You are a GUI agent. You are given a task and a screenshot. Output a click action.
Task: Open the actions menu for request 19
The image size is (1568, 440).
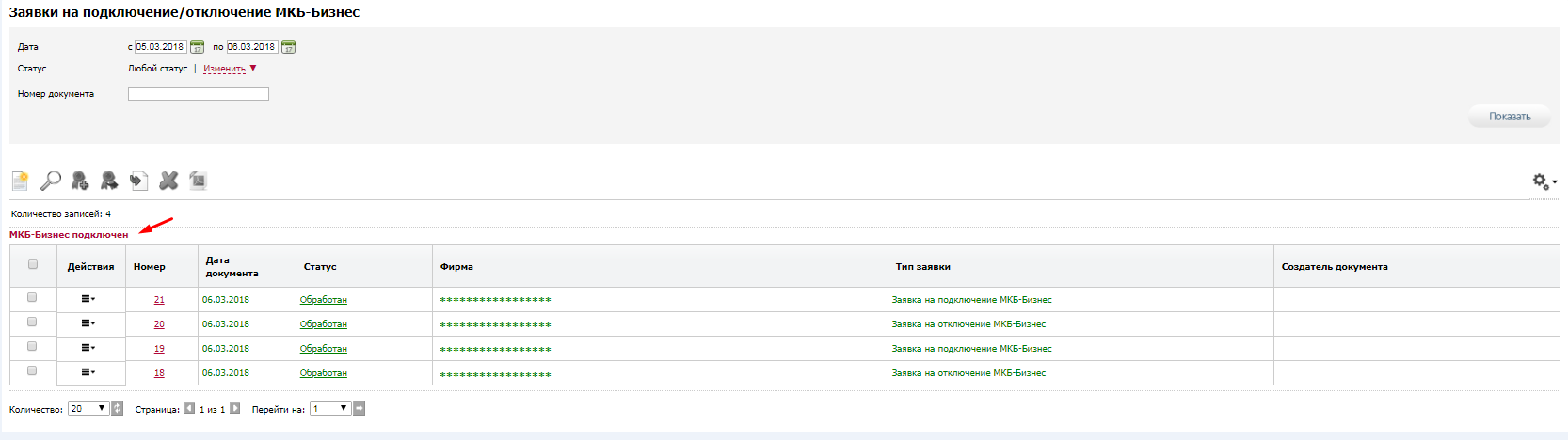pyautogui.click(x=88, y=348)
